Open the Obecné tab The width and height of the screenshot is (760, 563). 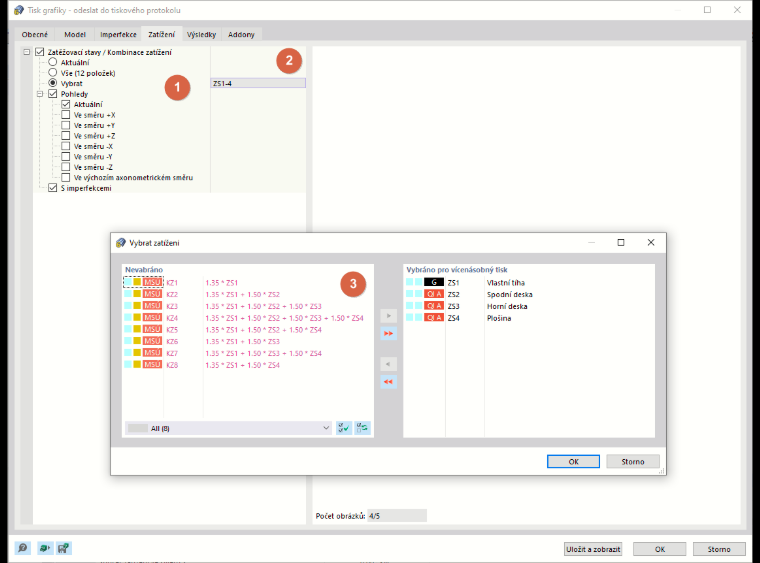coord(34,34)
